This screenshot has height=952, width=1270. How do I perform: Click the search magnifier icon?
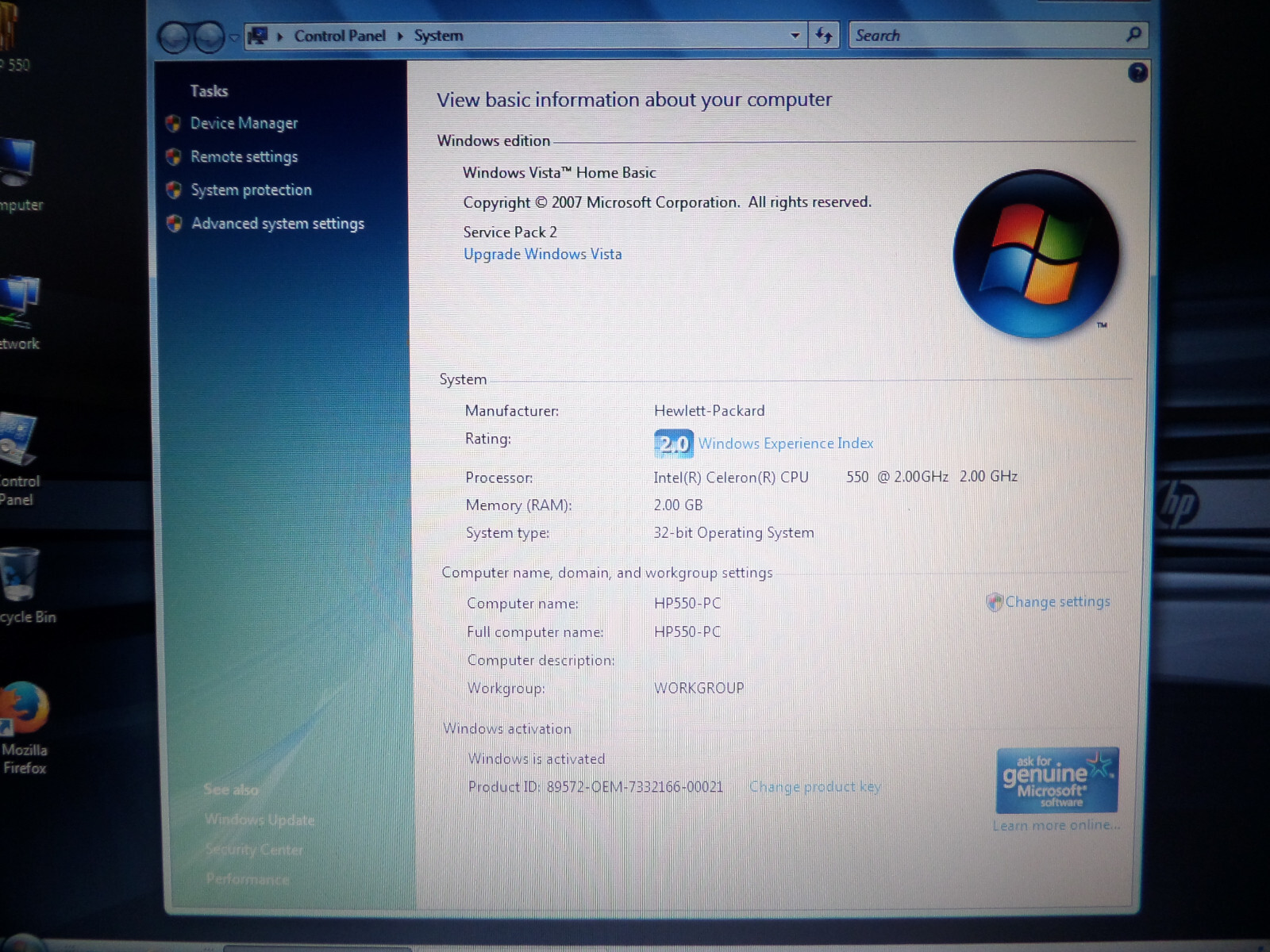click(x=1133, y=34)
